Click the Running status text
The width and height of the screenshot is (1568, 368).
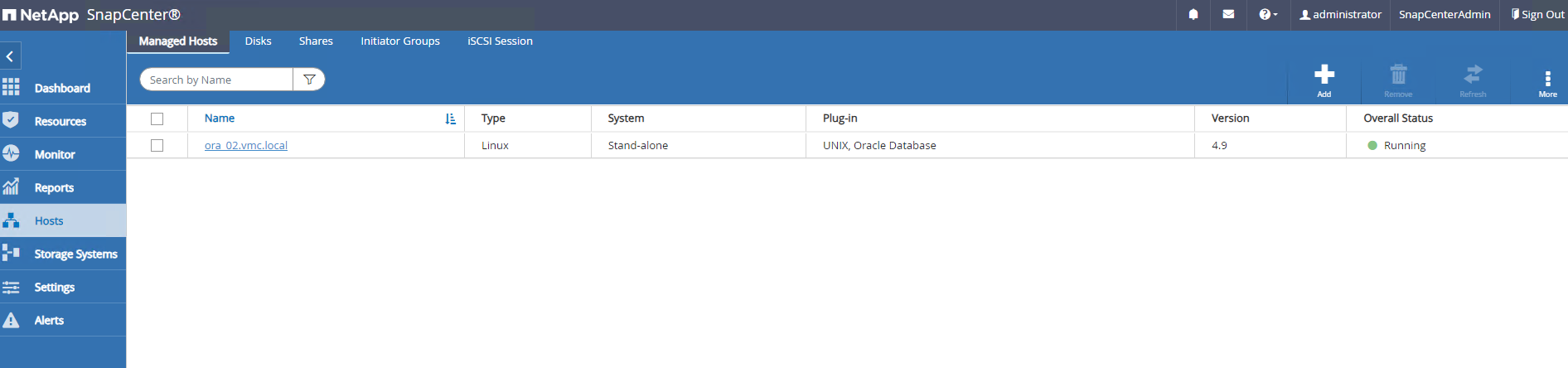point(1405,145)
